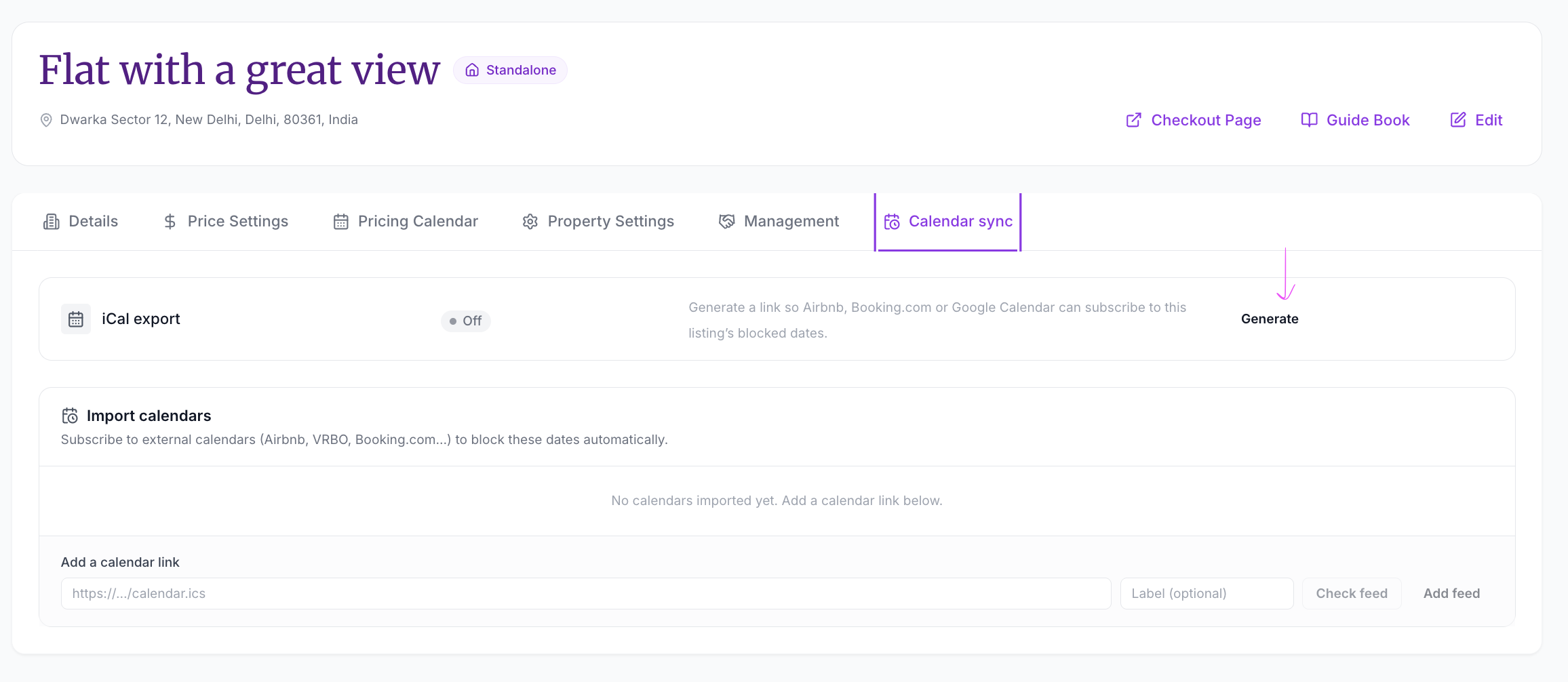The image size is (1568, 682).
Task: Click the 'iCal export' label
Action: [x=141, y=319]
